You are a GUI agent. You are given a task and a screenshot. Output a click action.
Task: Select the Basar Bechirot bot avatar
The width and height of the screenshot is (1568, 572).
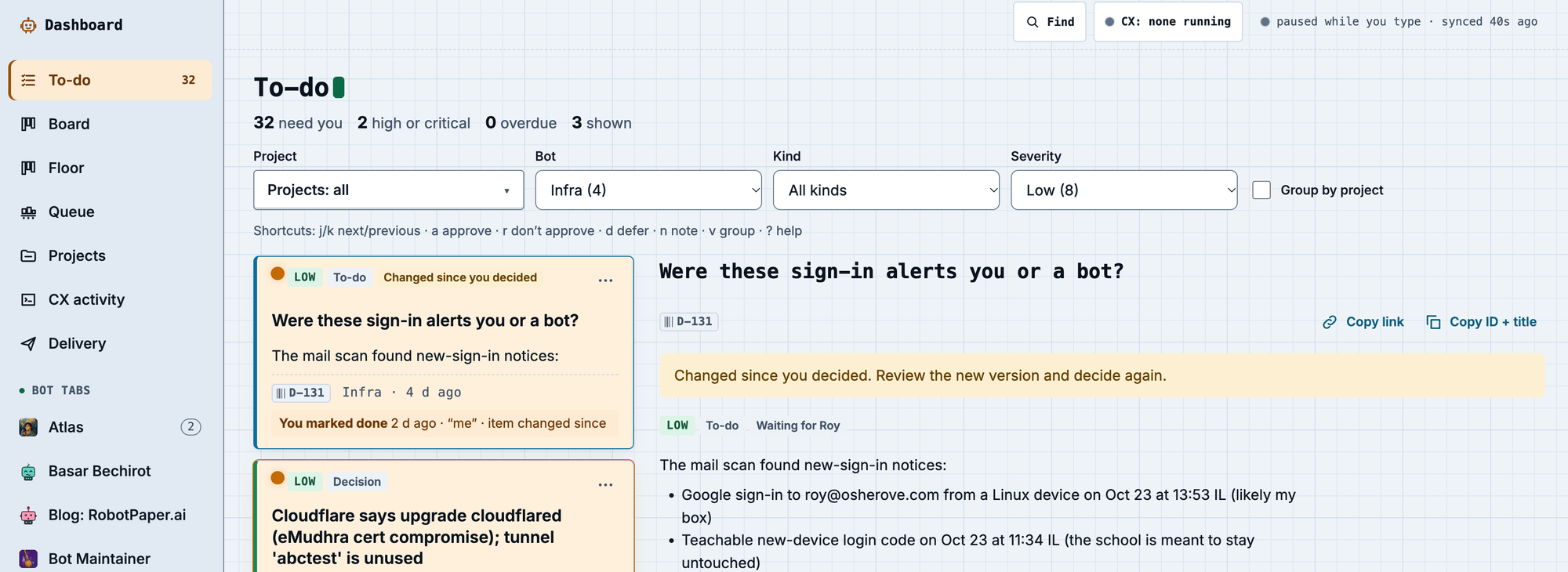click(28, 471)
